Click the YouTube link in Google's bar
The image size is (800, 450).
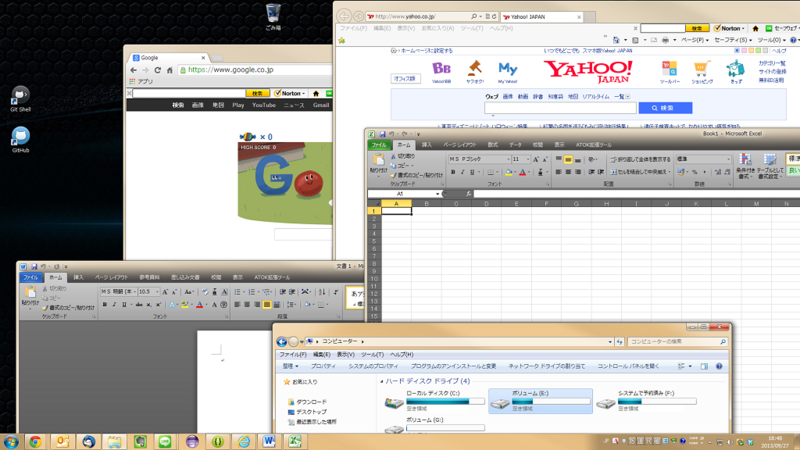click(264, 105)
